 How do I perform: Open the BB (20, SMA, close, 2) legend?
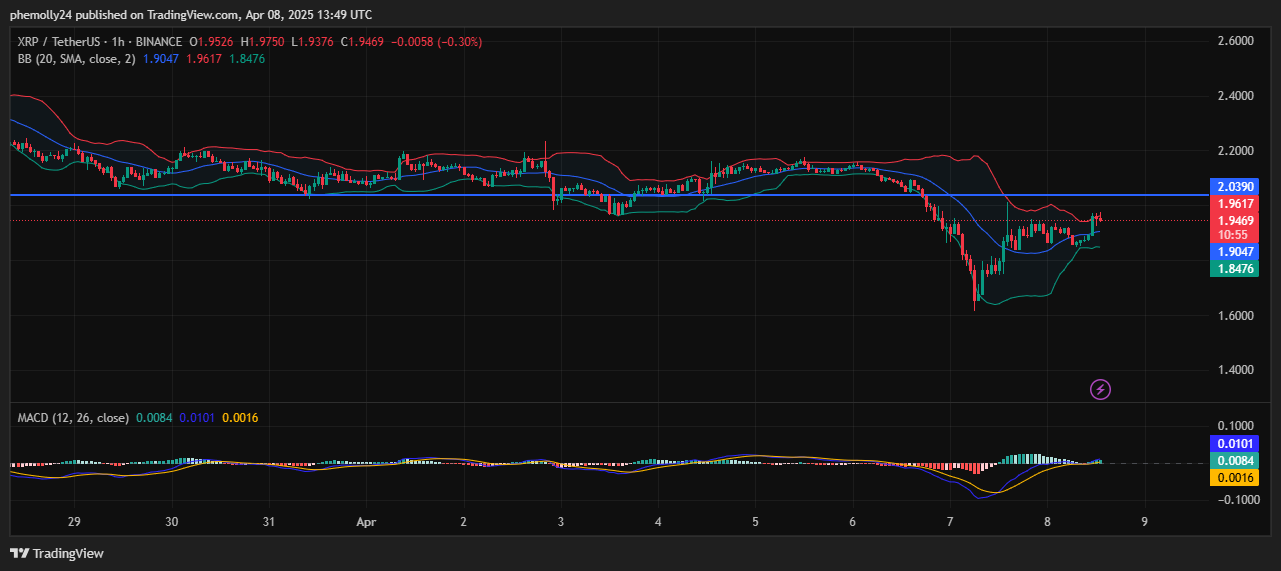[x=78, y=59]
